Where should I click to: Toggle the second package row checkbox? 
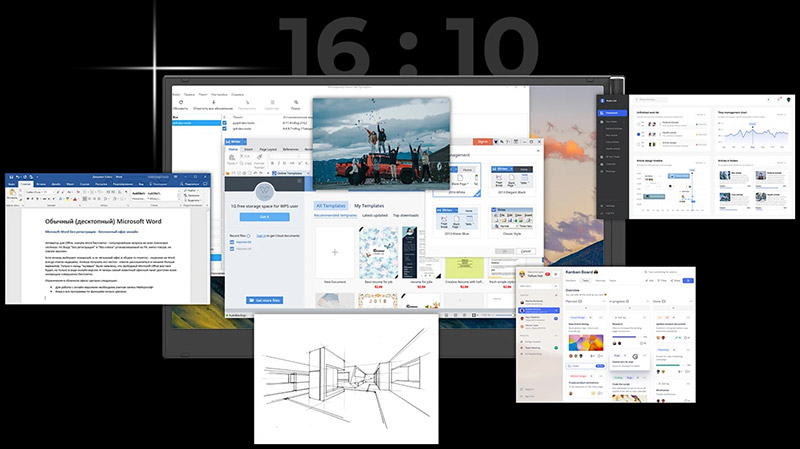click(224, 129)
